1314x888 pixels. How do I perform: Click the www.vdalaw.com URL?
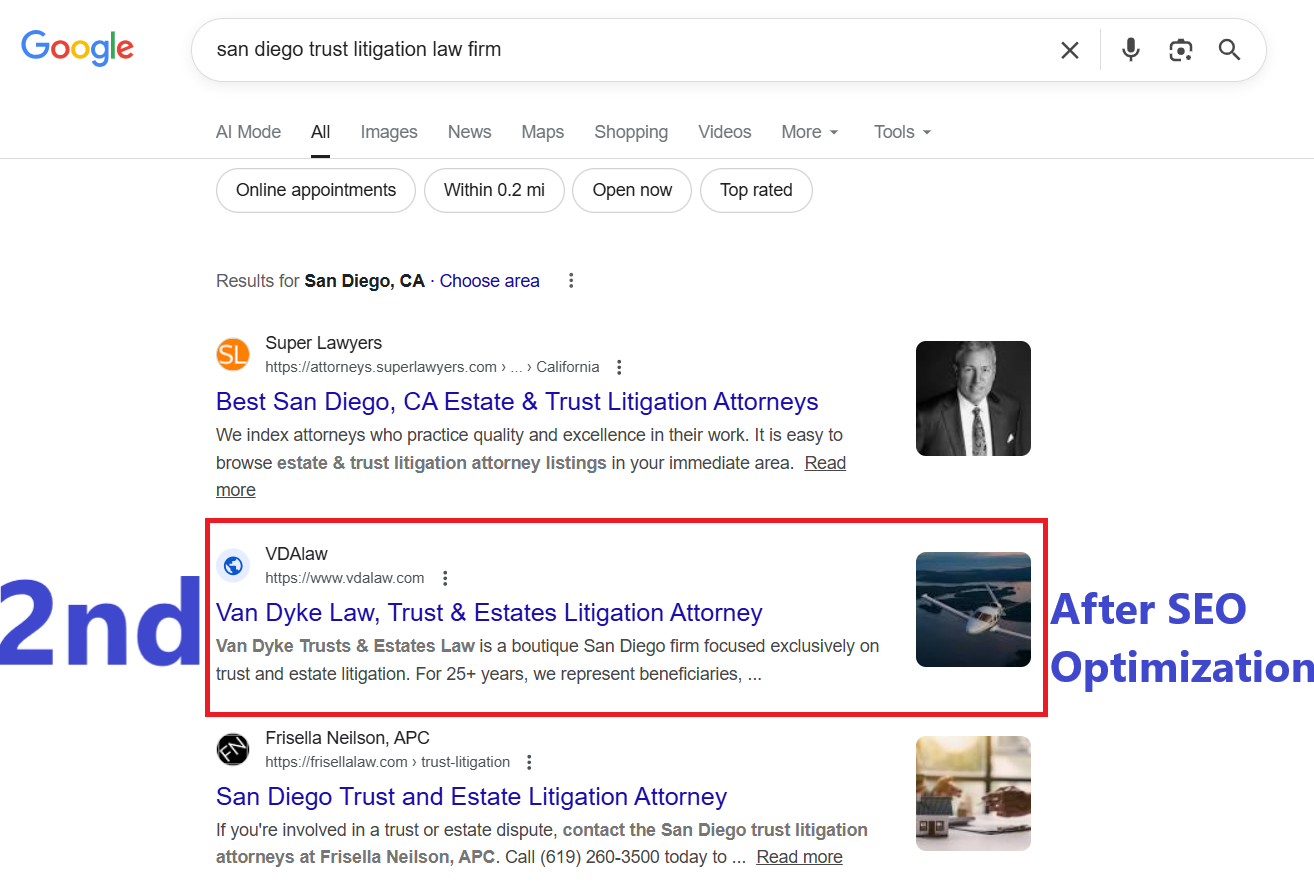coord(344,578)
